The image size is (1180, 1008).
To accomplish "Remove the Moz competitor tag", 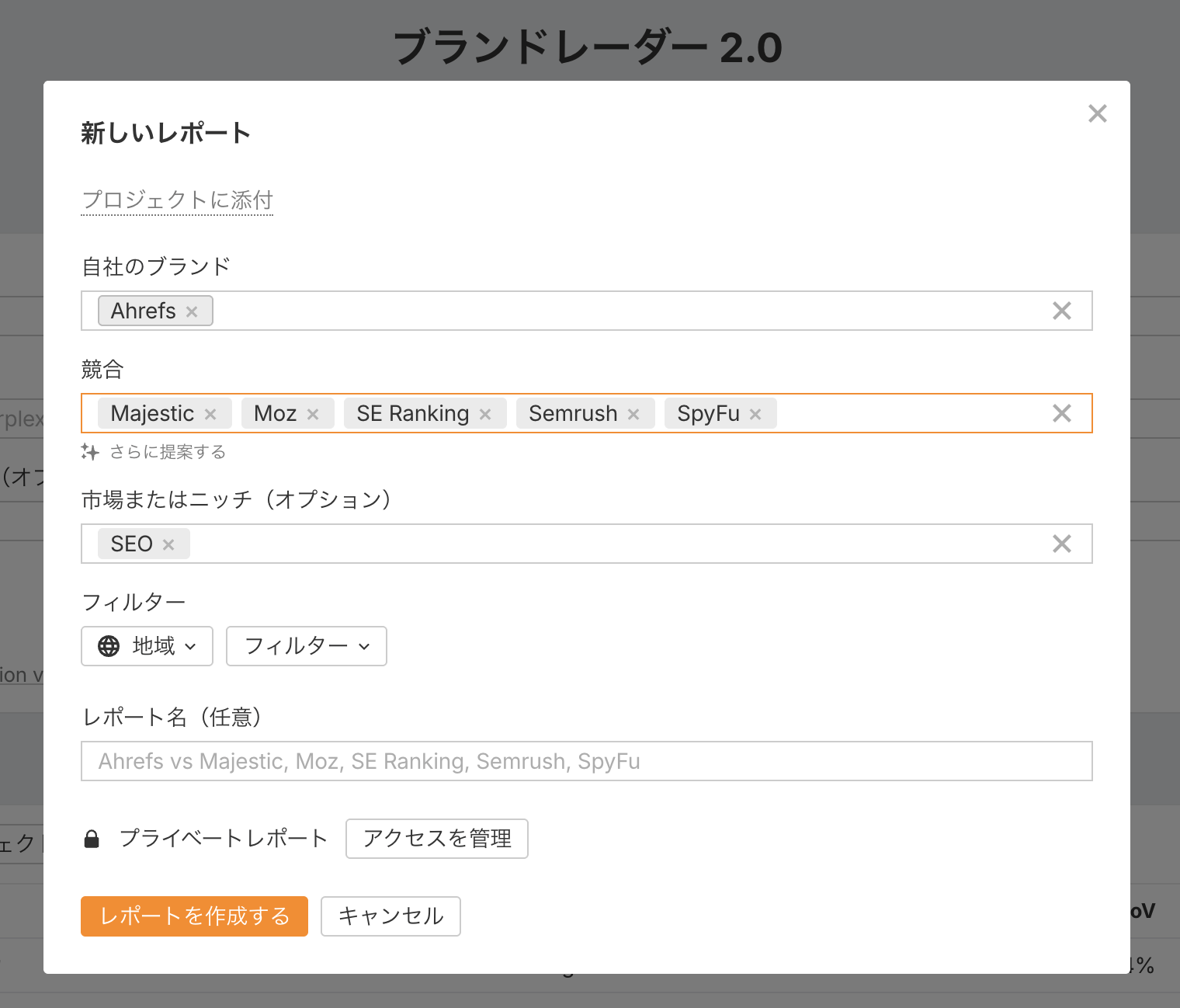I will (313, 414).
